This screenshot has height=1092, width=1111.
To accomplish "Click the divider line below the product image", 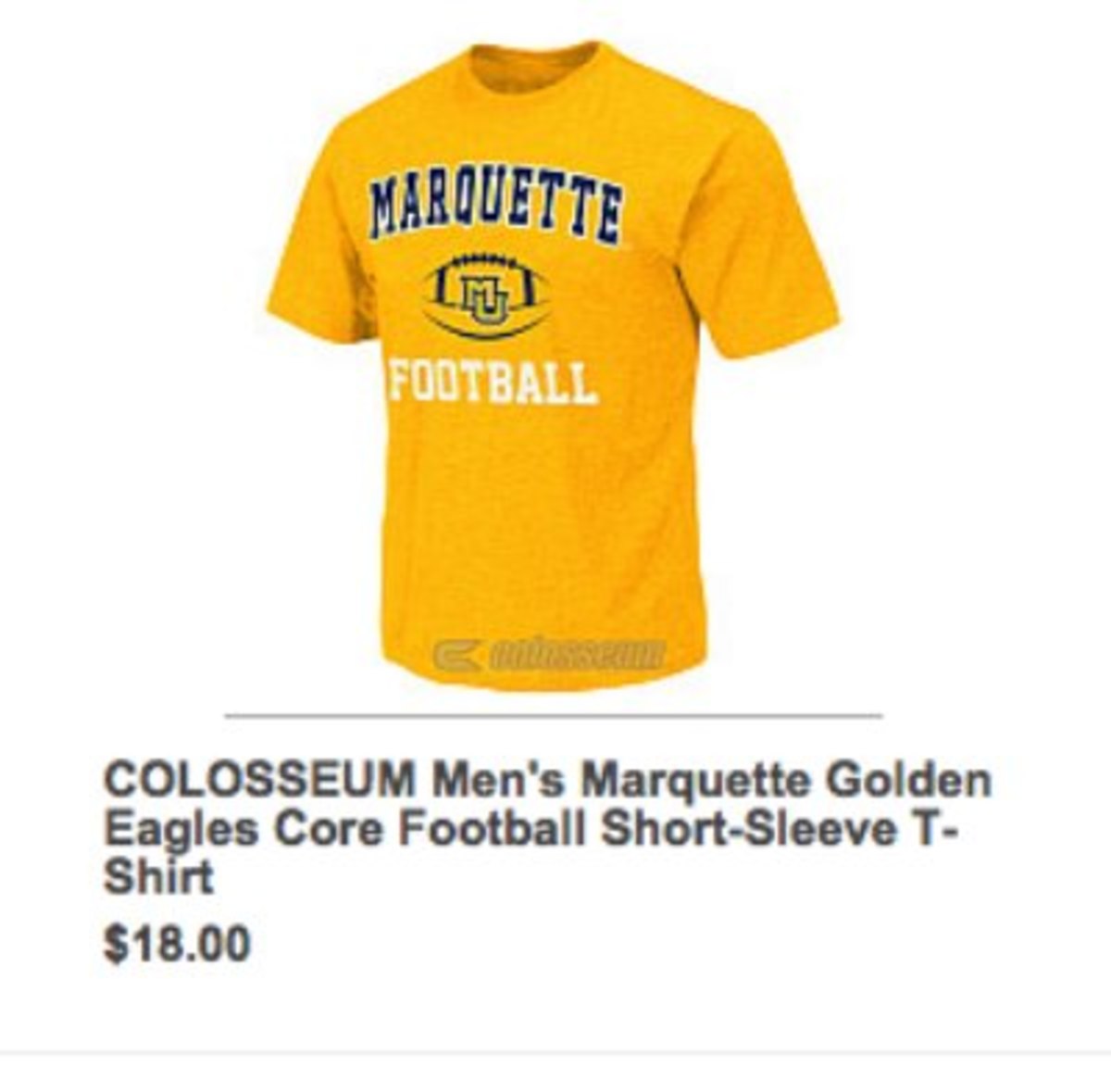I will 554,716.
